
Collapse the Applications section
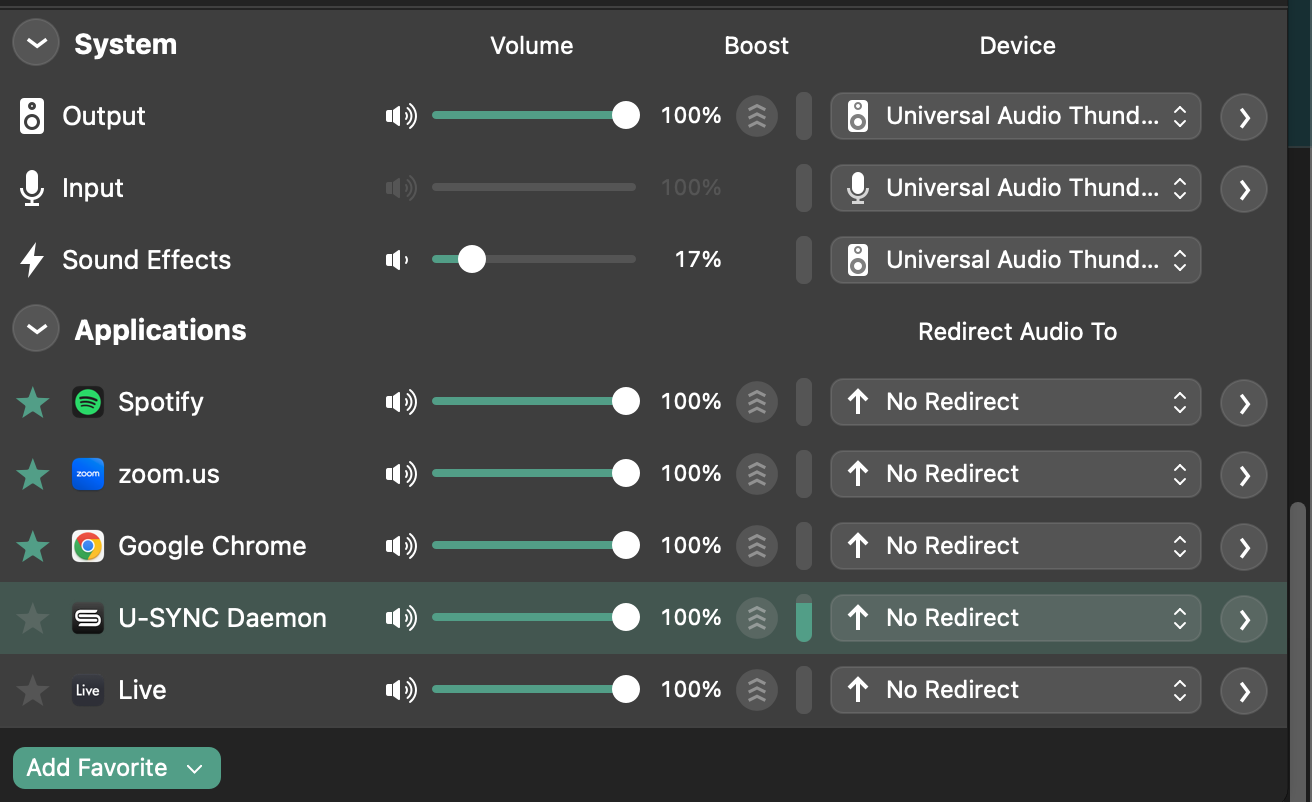[36, 330]
